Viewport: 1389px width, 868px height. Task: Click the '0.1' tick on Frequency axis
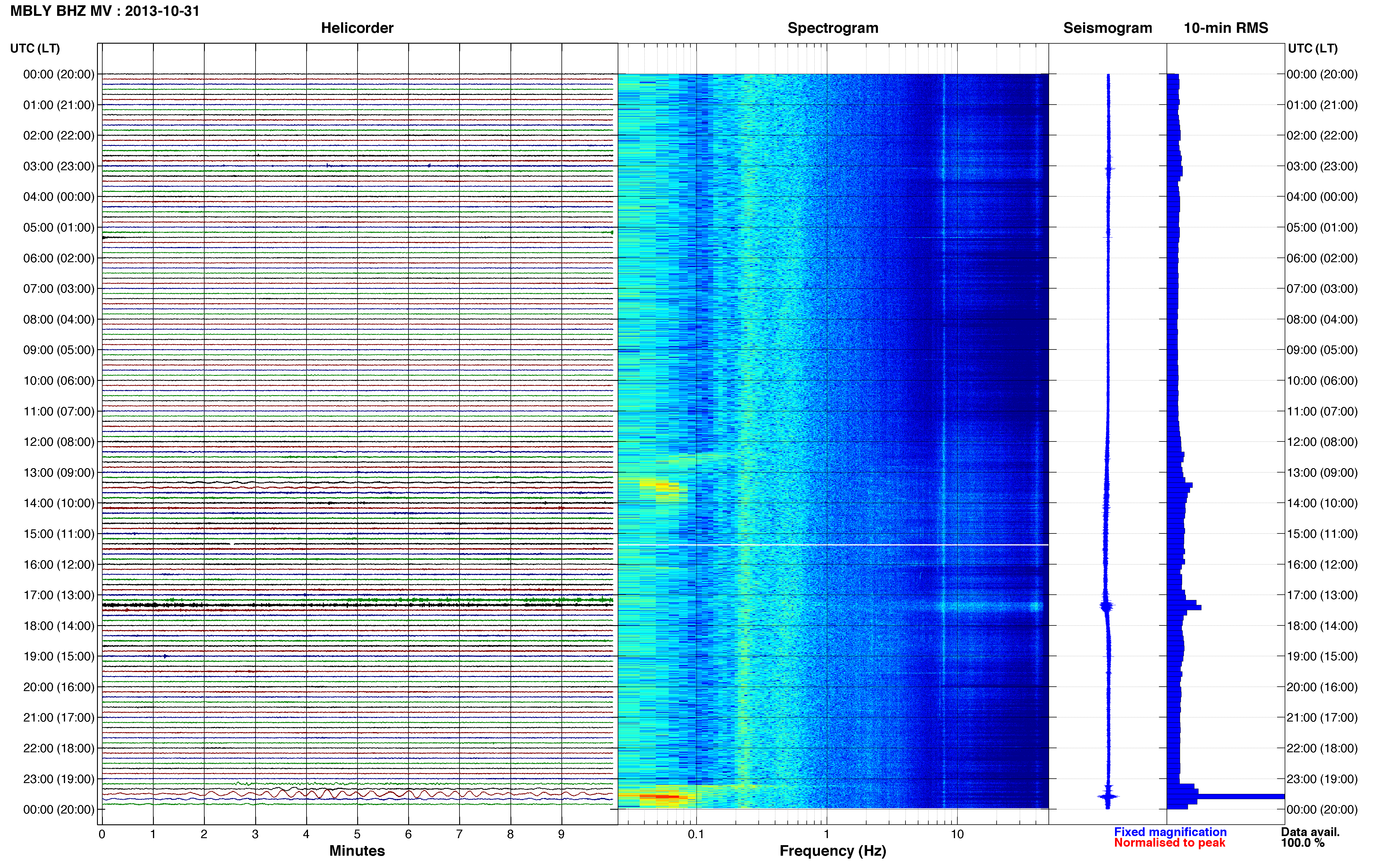pos(696,834)
